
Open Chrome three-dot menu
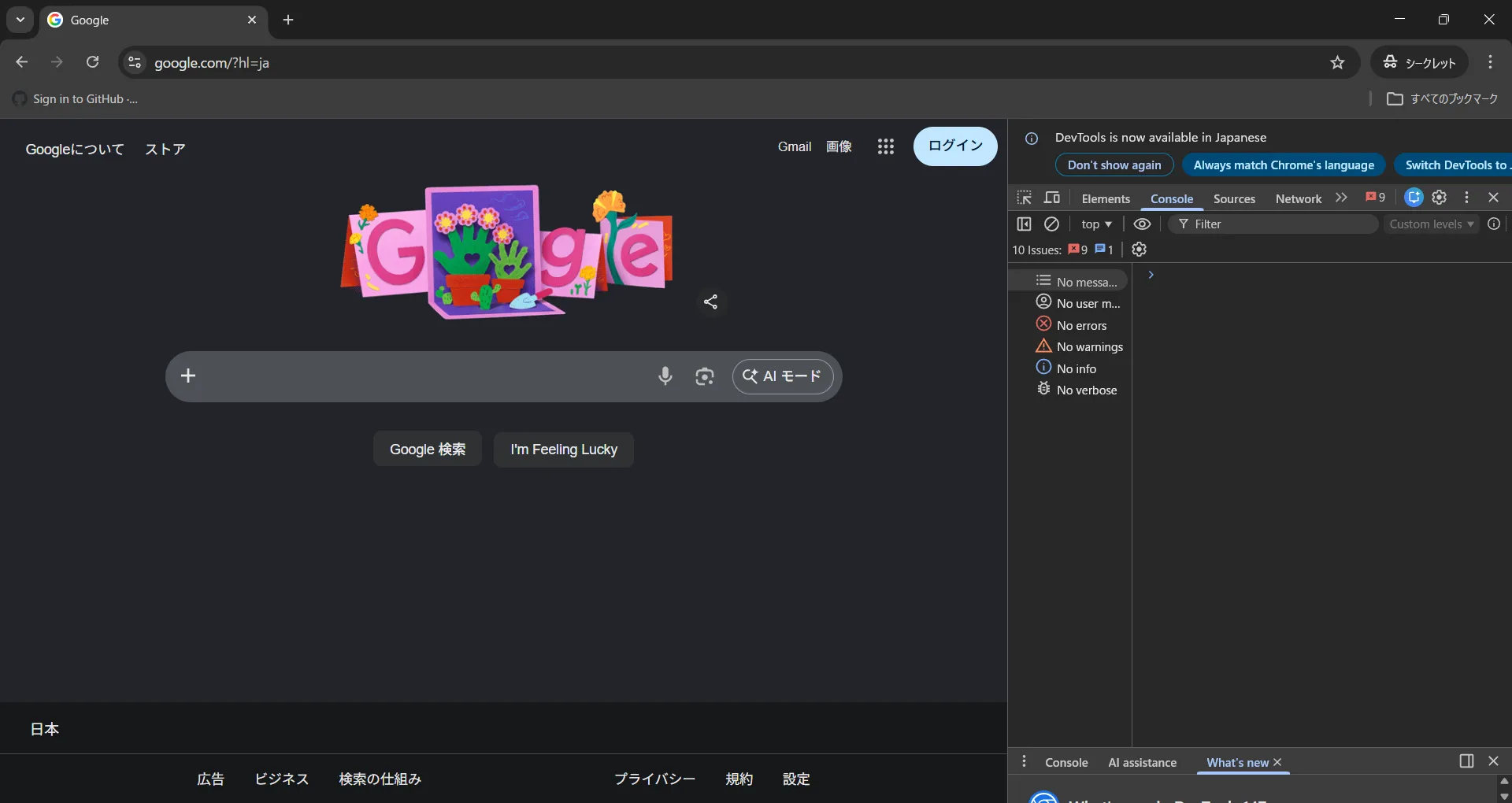point(1490,62)
